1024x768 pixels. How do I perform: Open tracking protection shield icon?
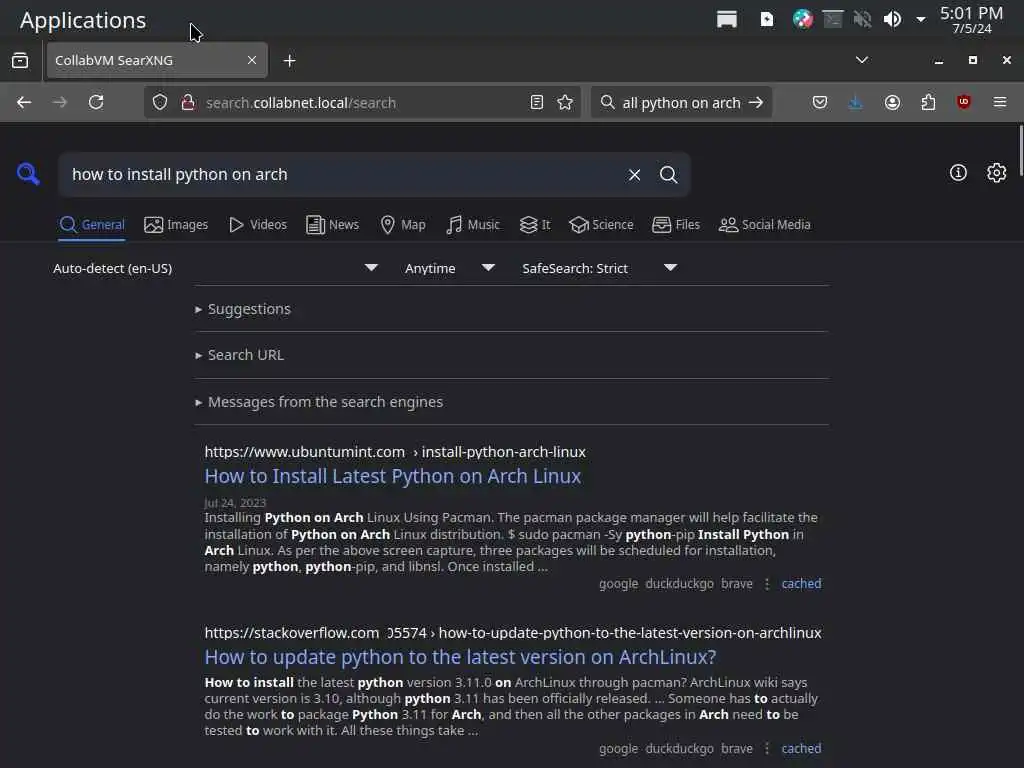coord(160,103)
